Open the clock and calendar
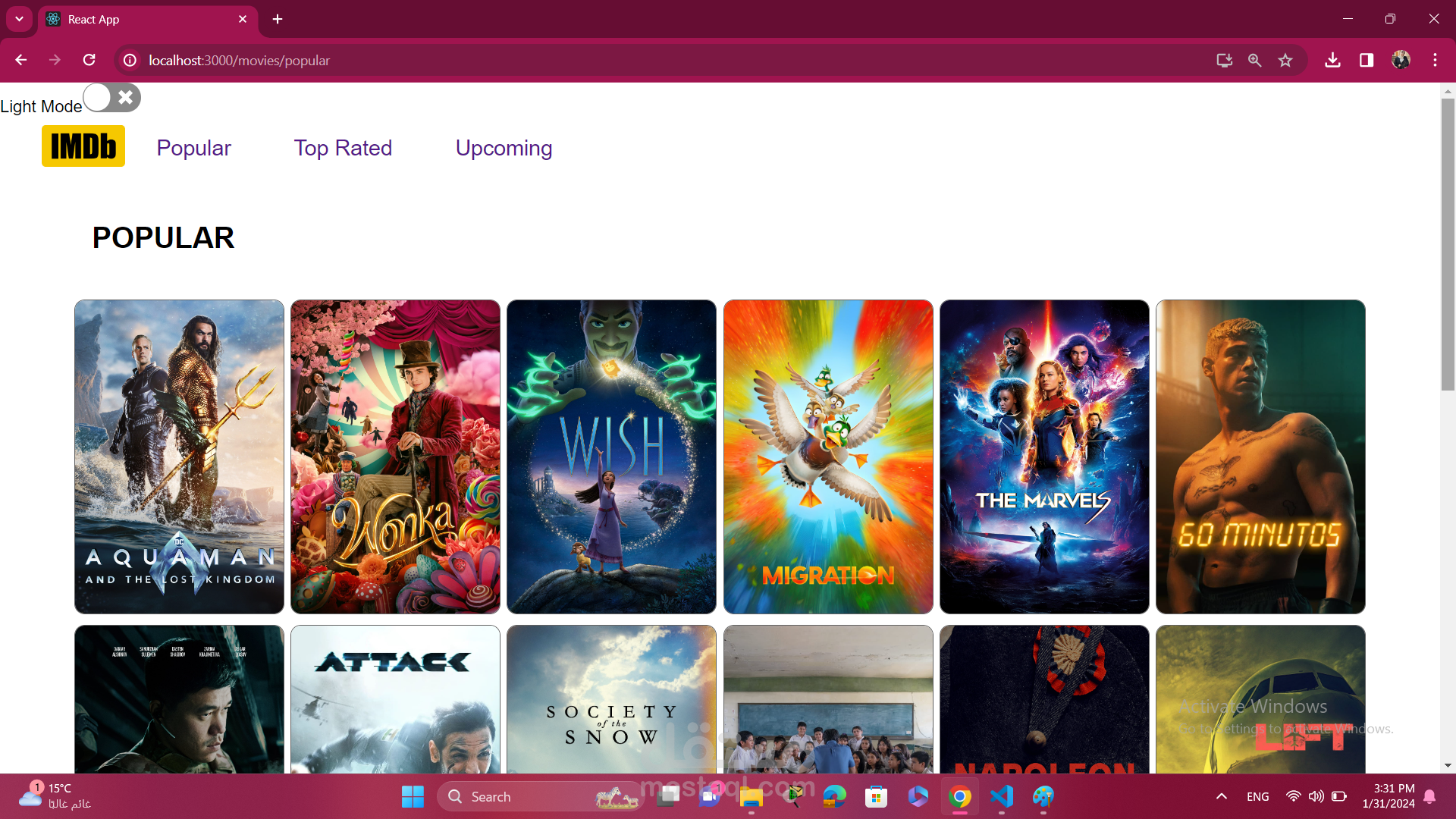Image resolution: width=1456 pixels, height=819 pixels. [1388, 796]
